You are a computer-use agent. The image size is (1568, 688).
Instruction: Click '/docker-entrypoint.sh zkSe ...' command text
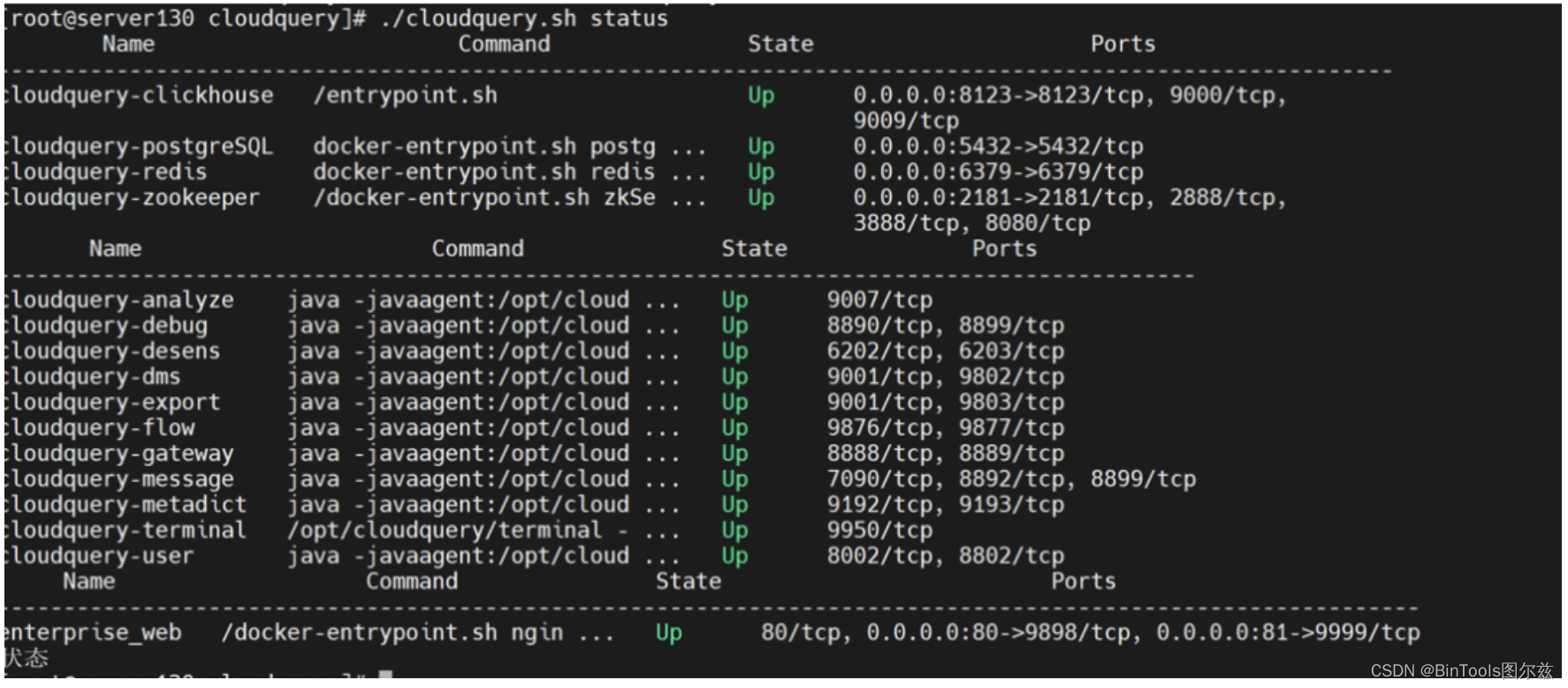(510, 198)
